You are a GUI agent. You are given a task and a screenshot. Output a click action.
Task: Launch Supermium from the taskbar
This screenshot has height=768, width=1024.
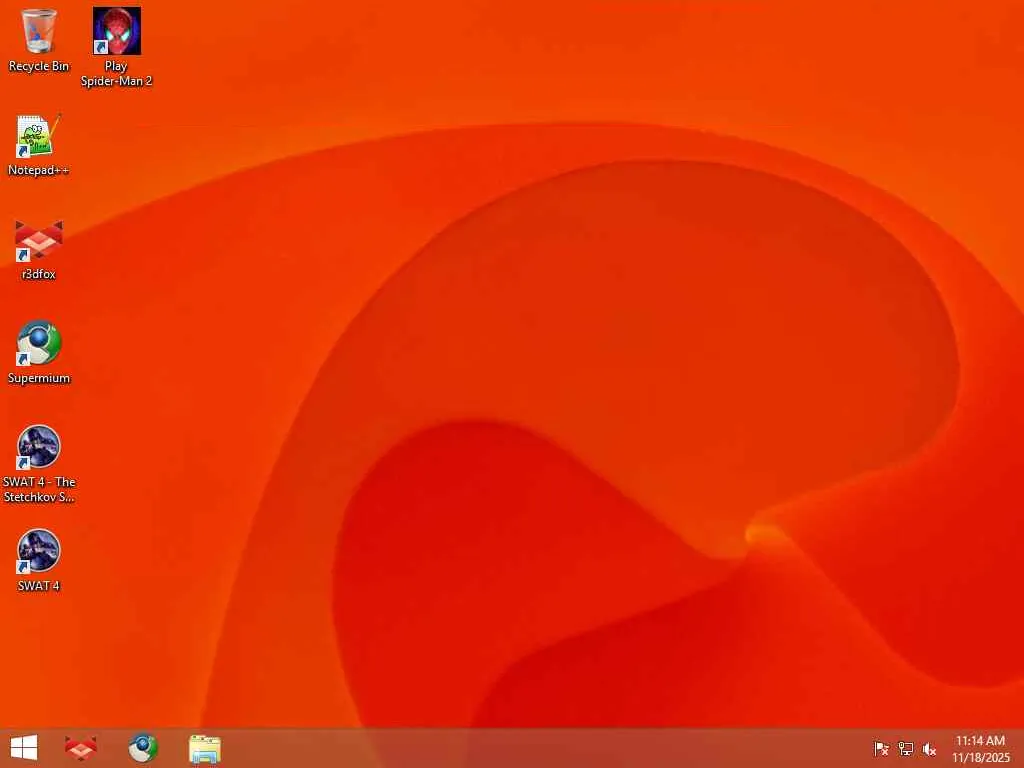142,748
